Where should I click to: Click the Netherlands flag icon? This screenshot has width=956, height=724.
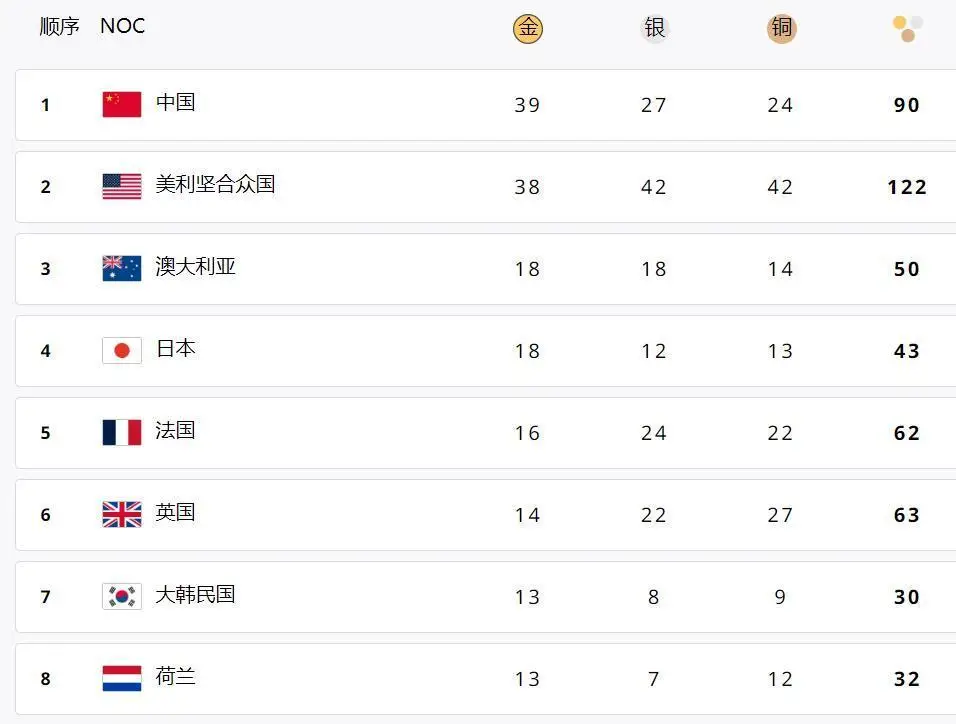[122, 678]
